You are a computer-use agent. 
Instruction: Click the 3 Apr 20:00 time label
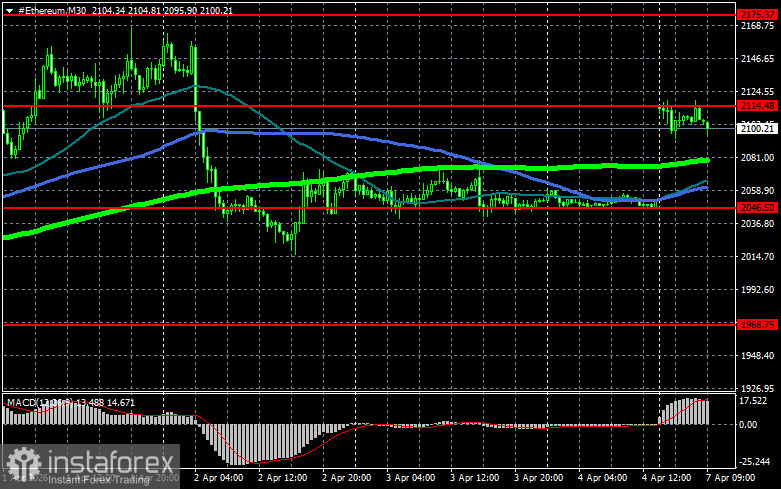tap(538, 478)
